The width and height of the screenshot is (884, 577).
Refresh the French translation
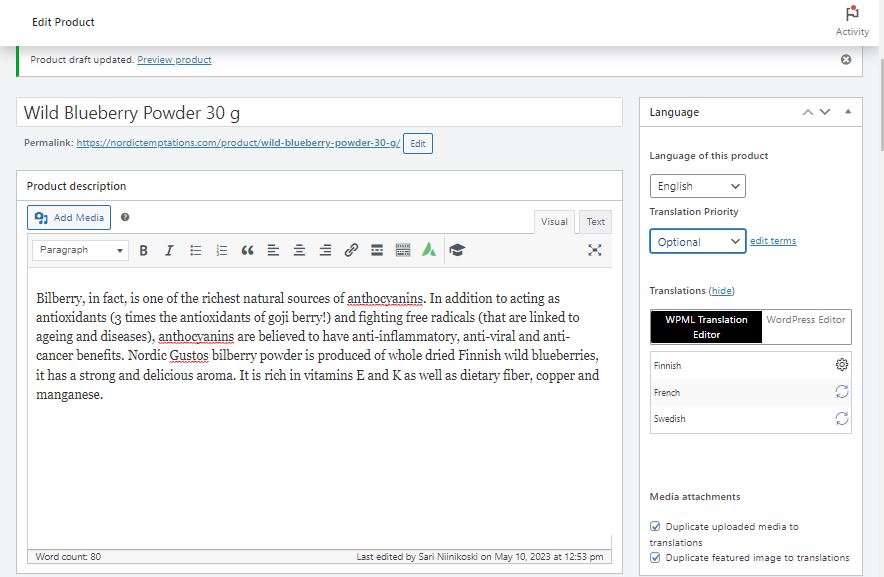[x=842, y=391]
